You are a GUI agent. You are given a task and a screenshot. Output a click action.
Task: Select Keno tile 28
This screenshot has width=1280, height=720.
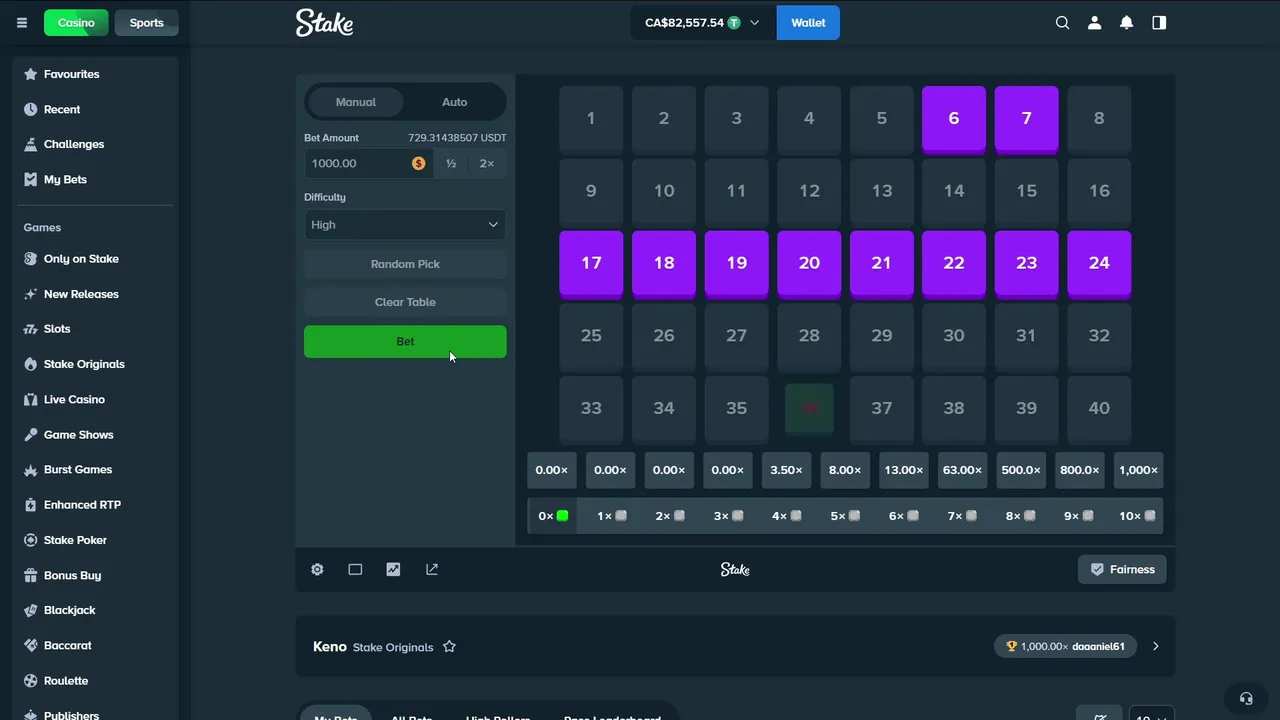pos(809,336)
